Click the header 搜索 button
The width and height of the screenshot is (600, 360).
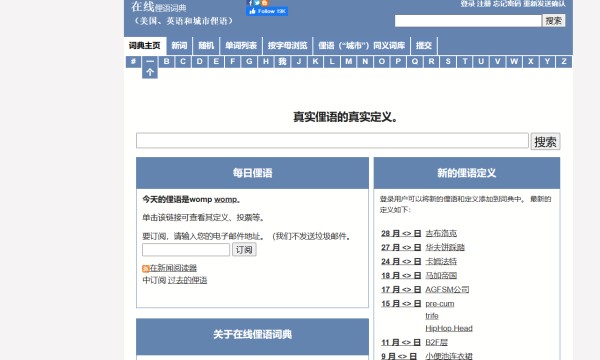(x=554, y=21)
